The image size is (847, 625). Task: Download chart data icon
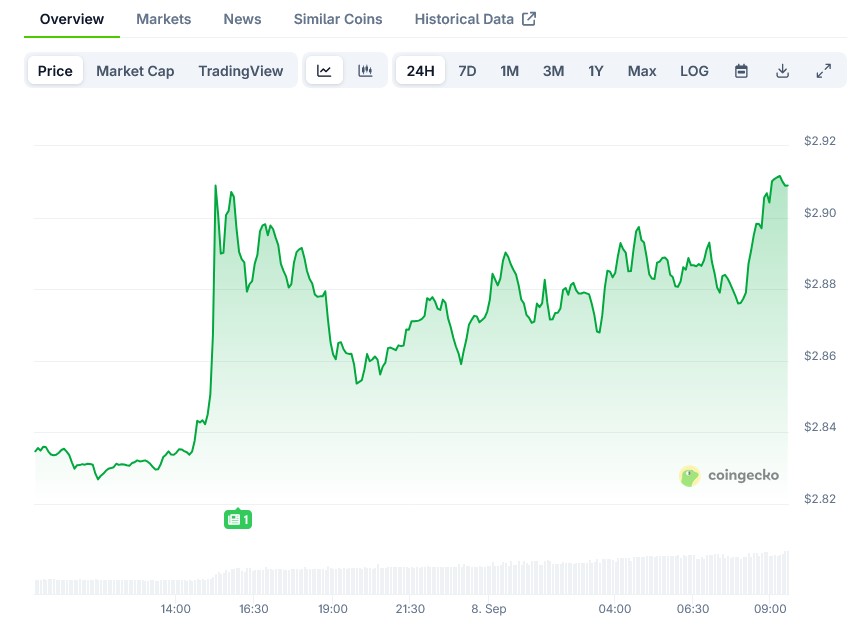tap(782, 71)
